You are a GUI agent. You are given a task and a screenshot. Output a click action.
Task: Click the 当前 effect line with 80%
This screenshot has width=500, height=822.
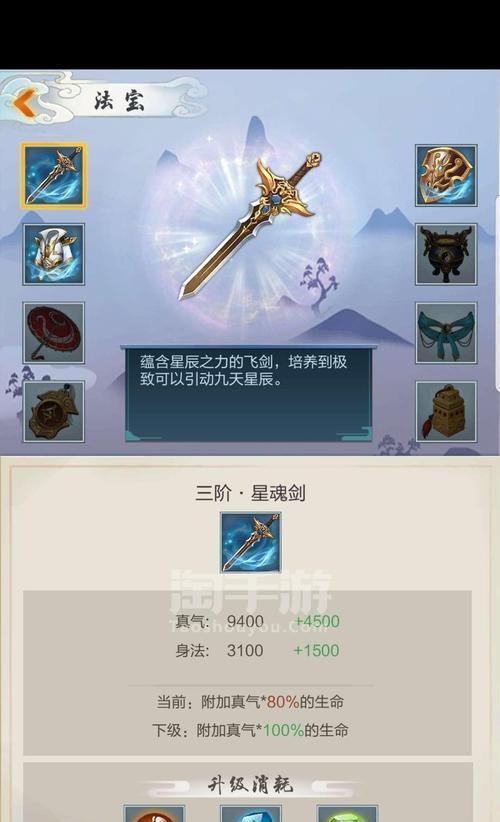(250, 702)
